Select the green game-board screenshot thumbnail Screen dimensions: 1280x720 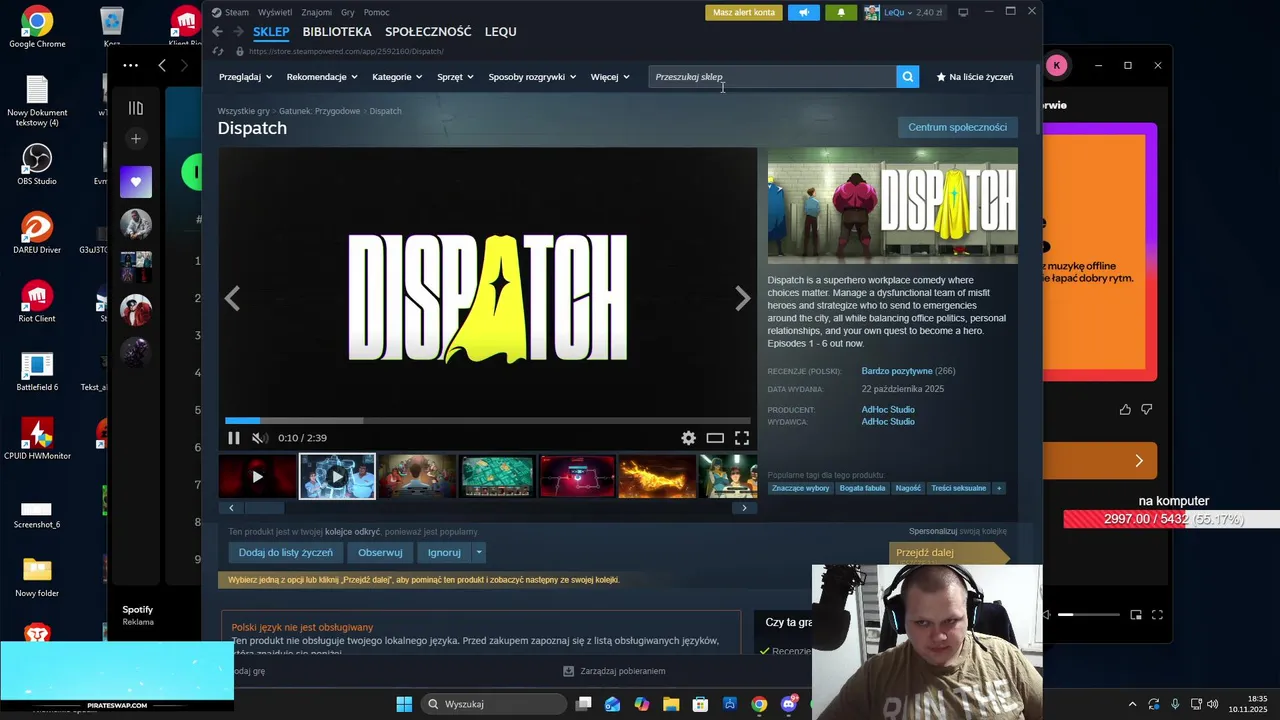pos(497,476)
